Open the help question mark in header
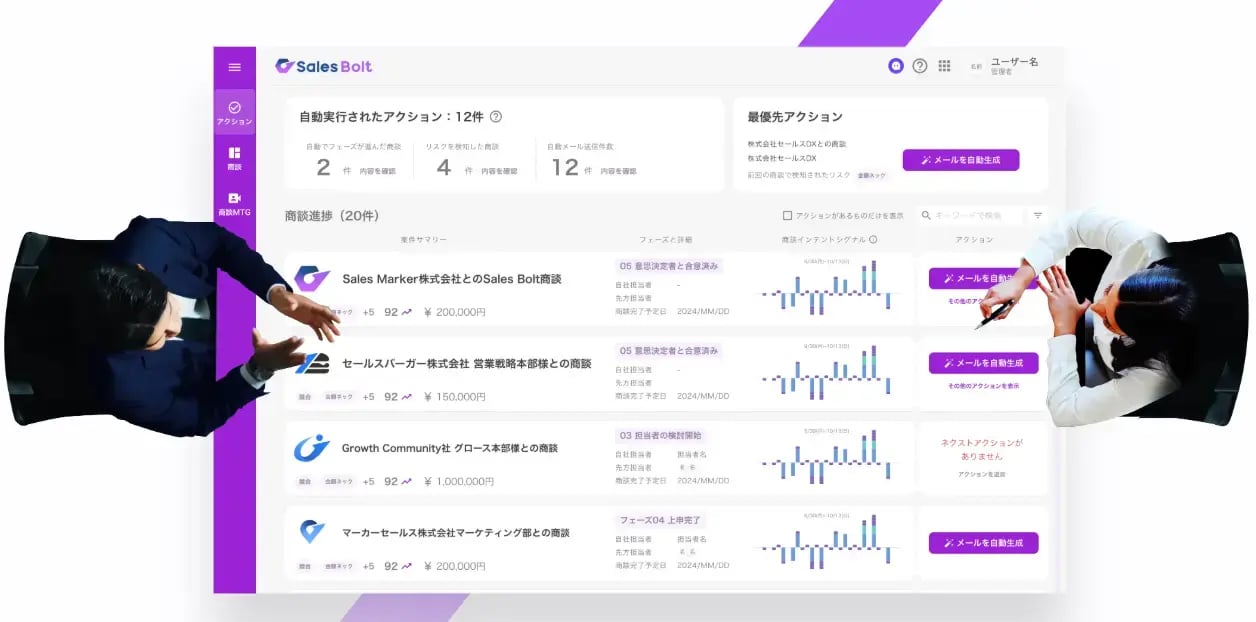 click(920, 66)
